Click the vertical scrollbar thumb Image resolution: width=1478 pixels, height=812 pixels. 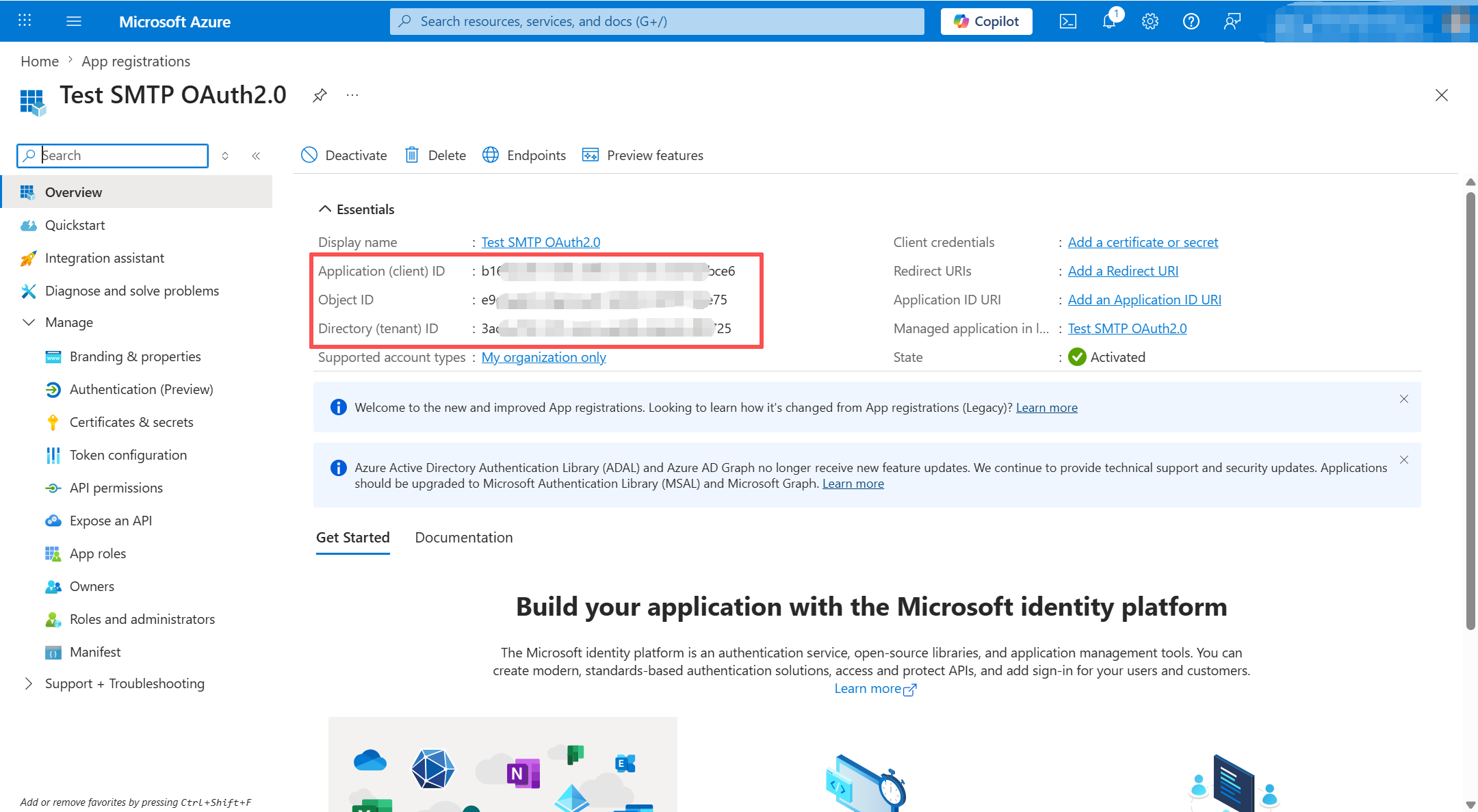pos(1470,410)
